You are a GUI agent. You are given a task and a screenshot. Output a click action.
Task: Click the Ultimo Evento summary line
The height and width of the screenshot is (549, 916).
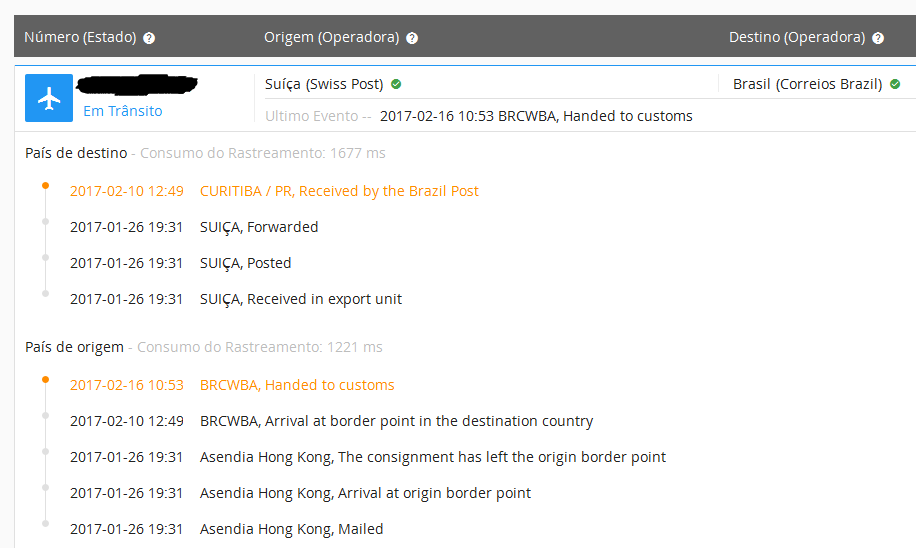[x=478, y=116]
